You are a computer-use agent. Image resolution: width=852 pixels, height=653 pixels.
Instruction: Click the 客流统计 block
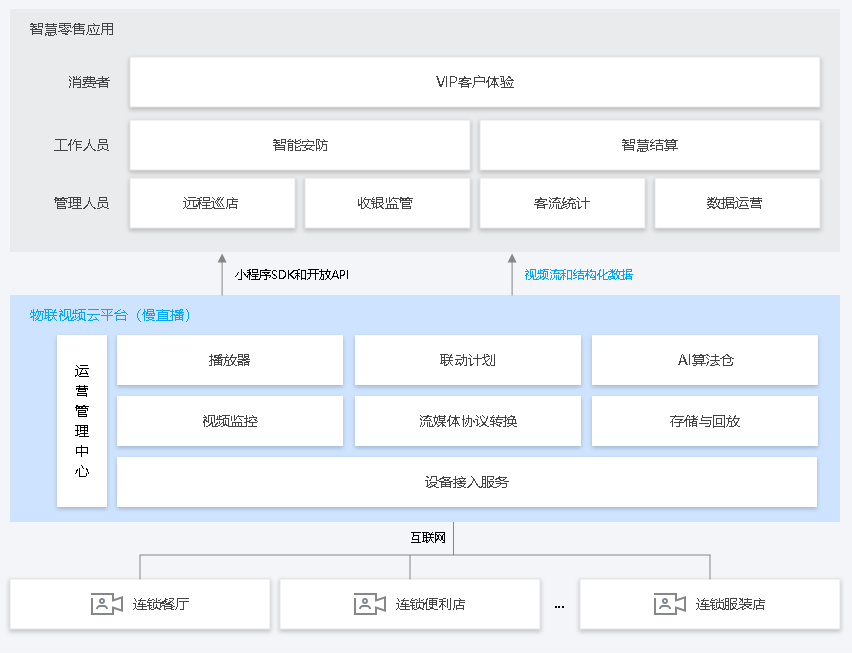[x=562, y=203]
